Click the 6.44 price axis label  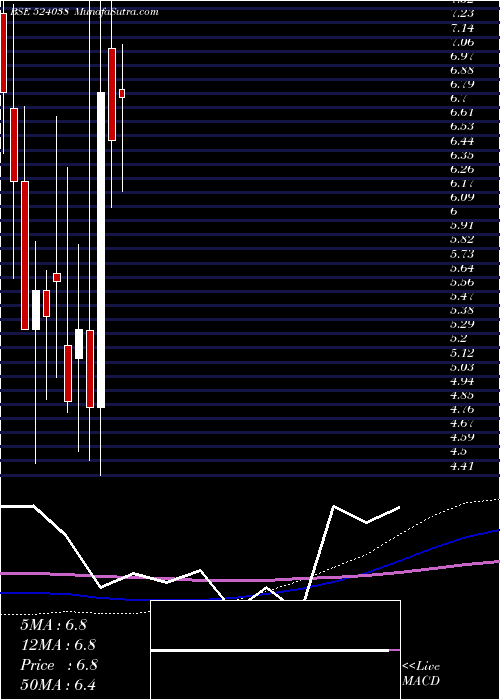click(462, 142)
